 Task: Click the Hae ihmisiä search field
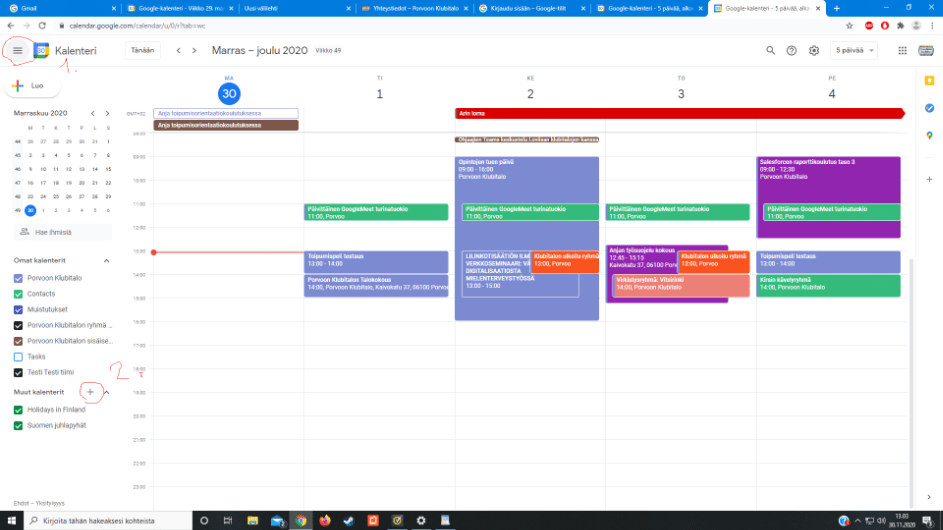click(60, 232)
